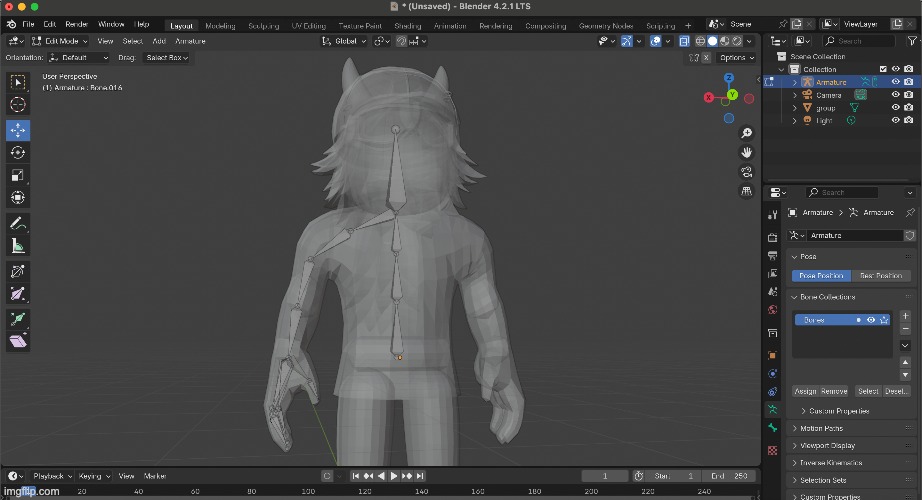Hide the Armature in the outliner
The height and width of the screenshot is (500, 922).
pyautogui.click(x=895, y=82)
